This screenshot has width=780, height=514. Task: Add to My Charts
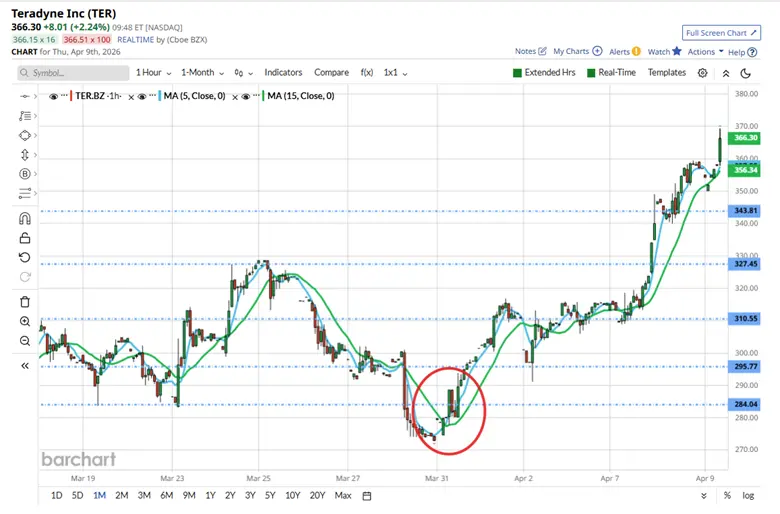click(578, 51)
